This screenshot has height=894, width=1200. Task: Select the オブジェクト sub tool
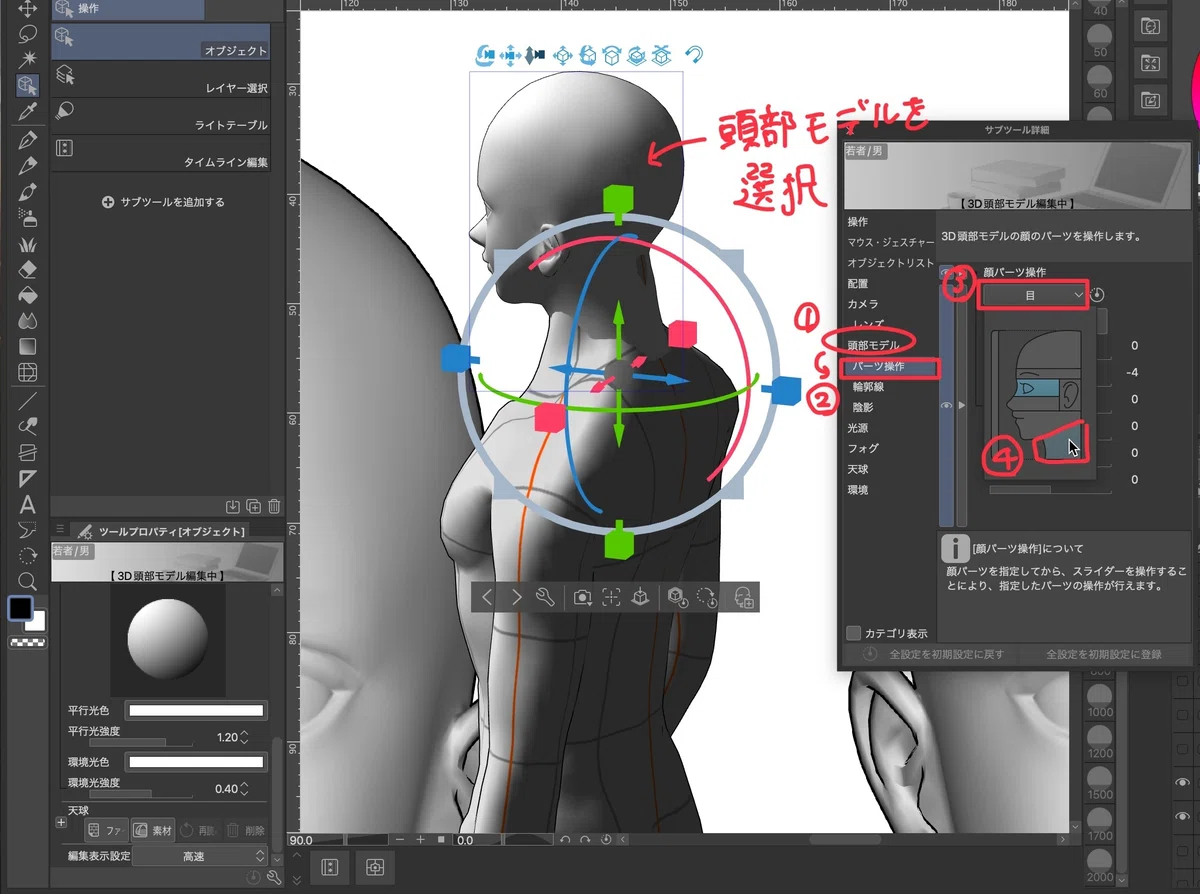pyautogui.click(x=161, y=42)
